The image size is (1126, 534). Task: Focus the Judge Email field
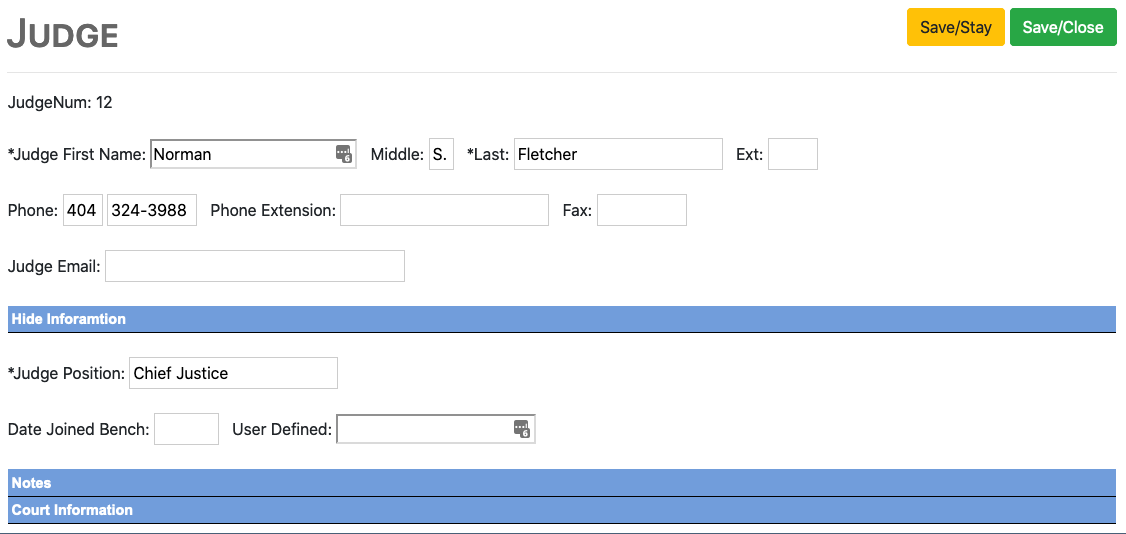pyautogui.click(x=254, y=266)
